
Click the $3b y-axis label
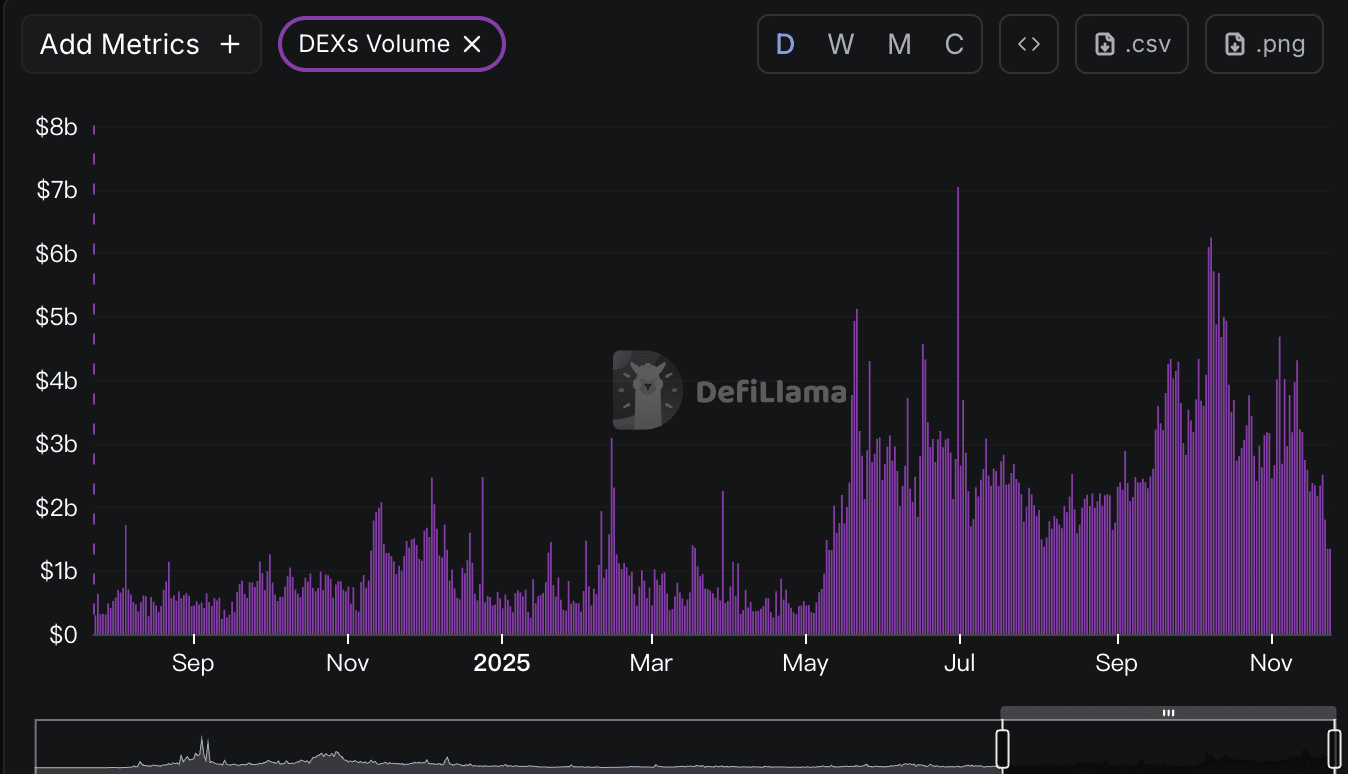57,444
